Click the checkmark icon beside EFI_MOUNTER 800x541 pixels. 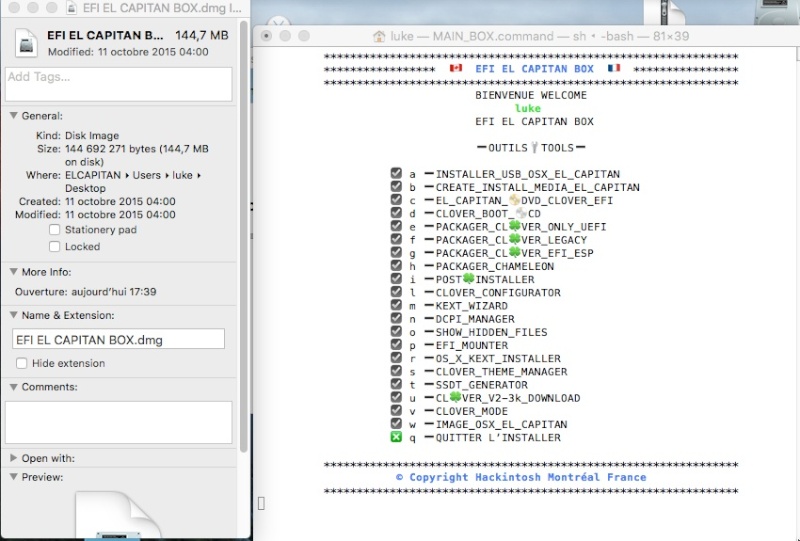[396, 345]
